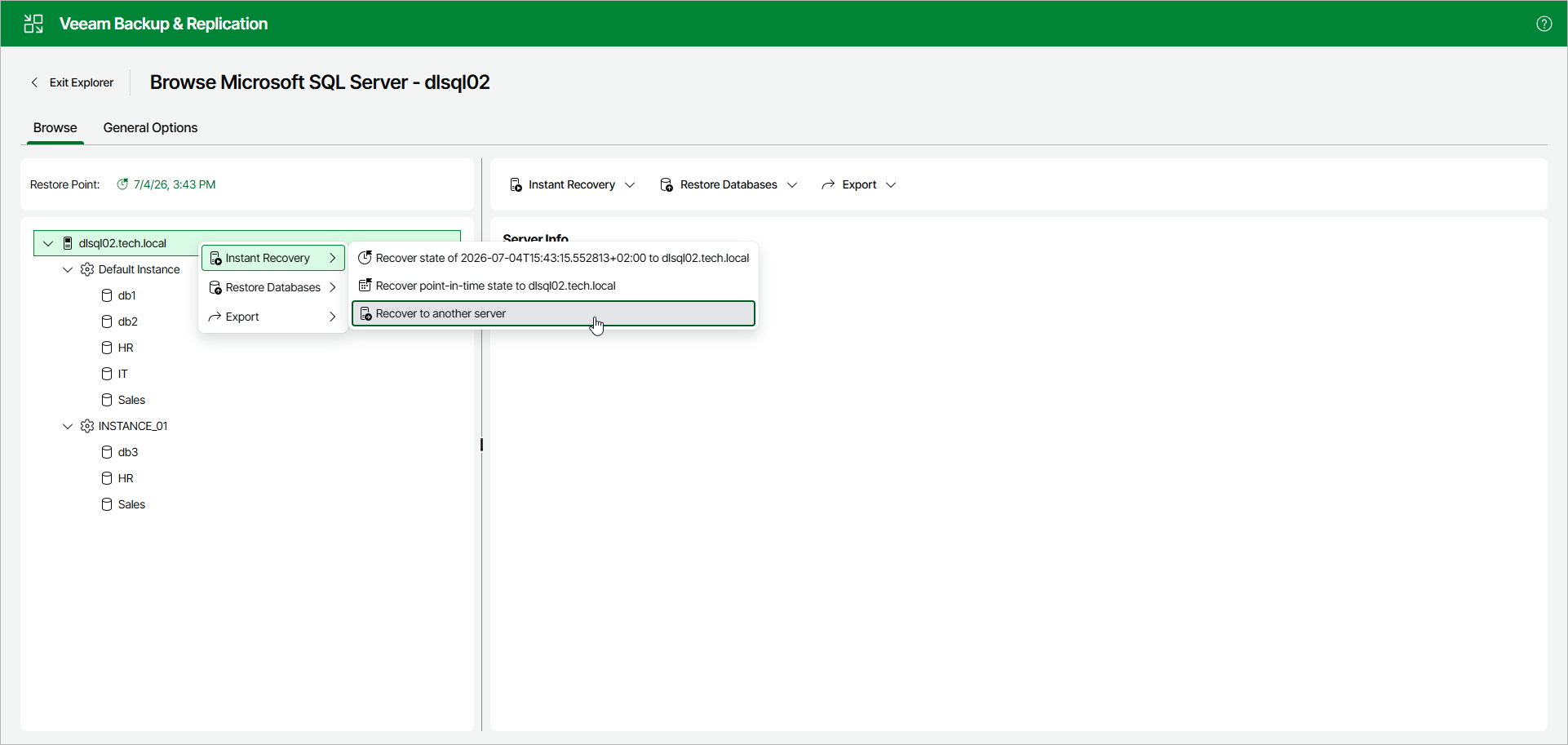Collapse the Default Instance node
The height and width of the screenshot is (745, 1568).
coord(68,269)
